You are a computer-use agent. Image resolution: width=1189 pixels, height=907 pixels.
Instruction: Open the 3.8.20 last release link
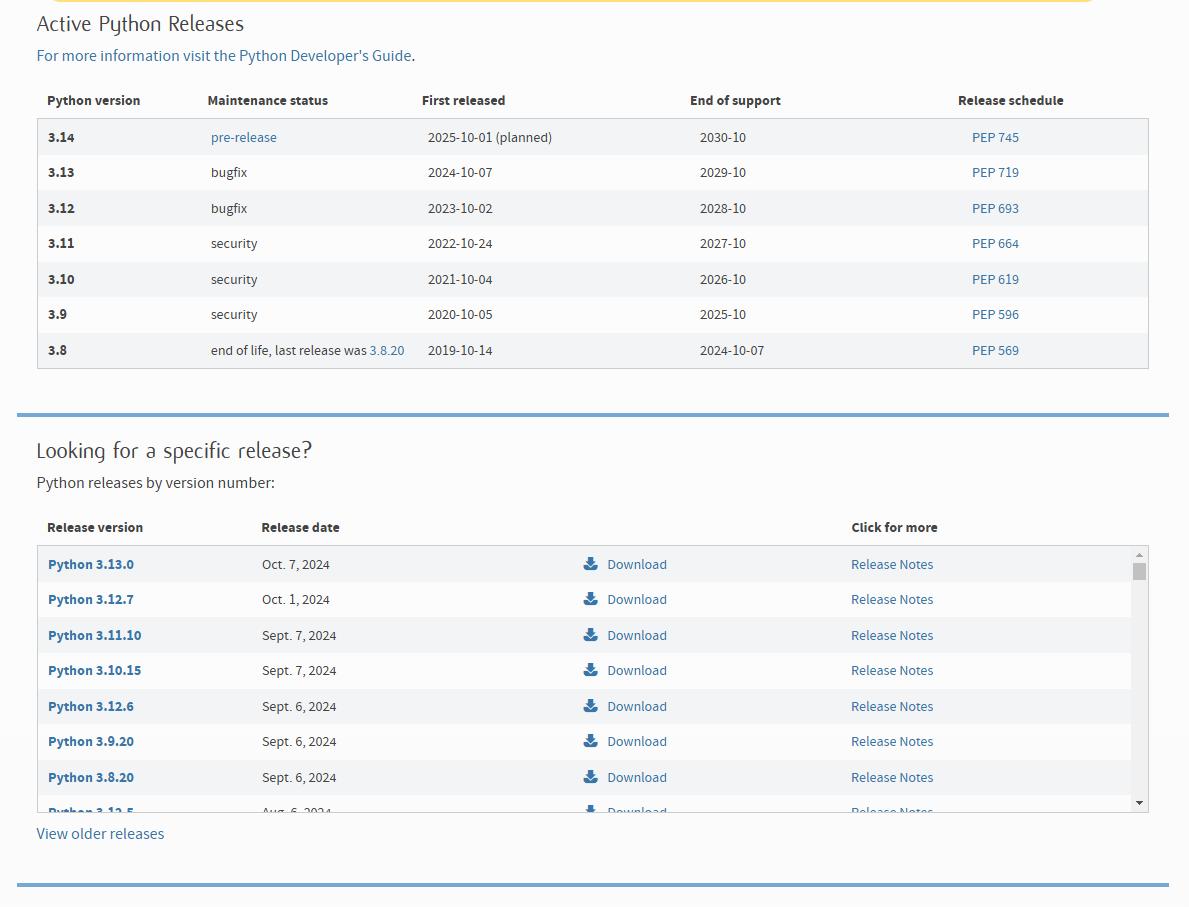coord(387,350)
